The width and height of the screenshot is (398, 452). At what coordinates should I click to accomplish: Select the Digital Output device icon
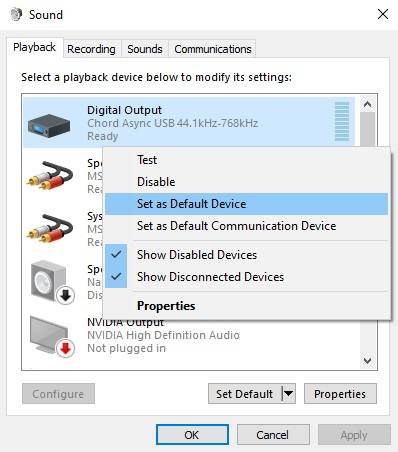coord(49,126)
